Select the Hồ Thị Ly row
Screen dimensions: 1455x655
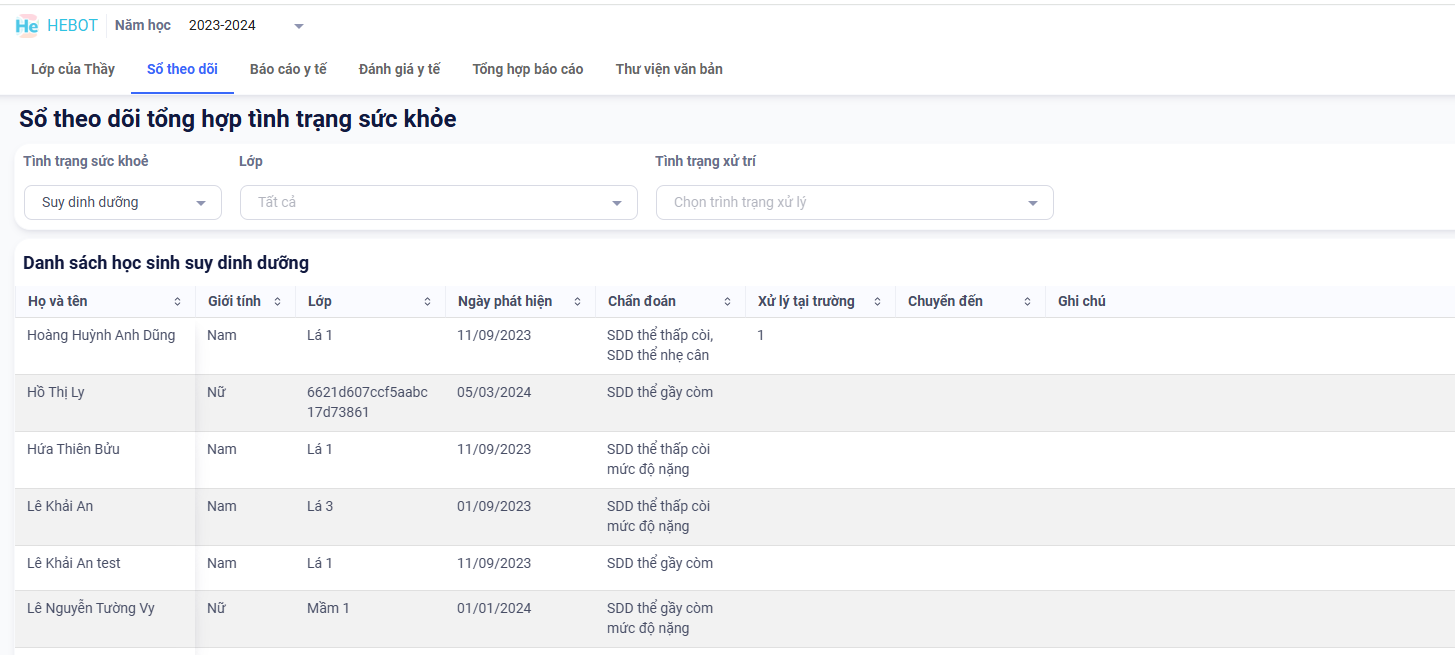point(56,392)
